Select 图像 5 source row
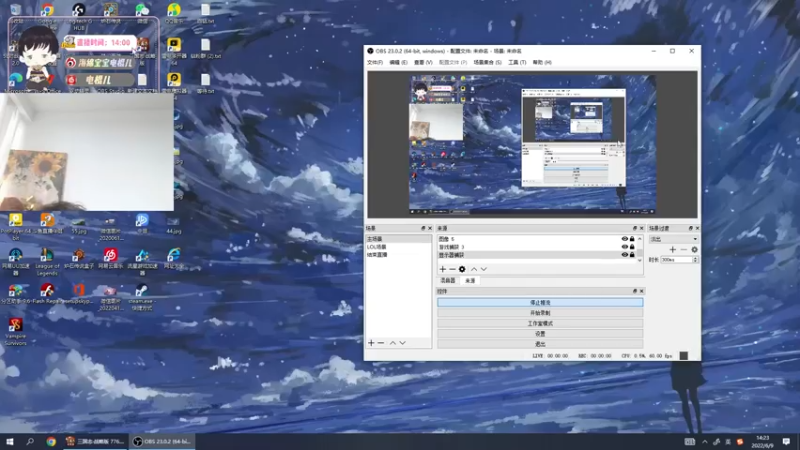800x450 pixels. click(x=528, y=239)
